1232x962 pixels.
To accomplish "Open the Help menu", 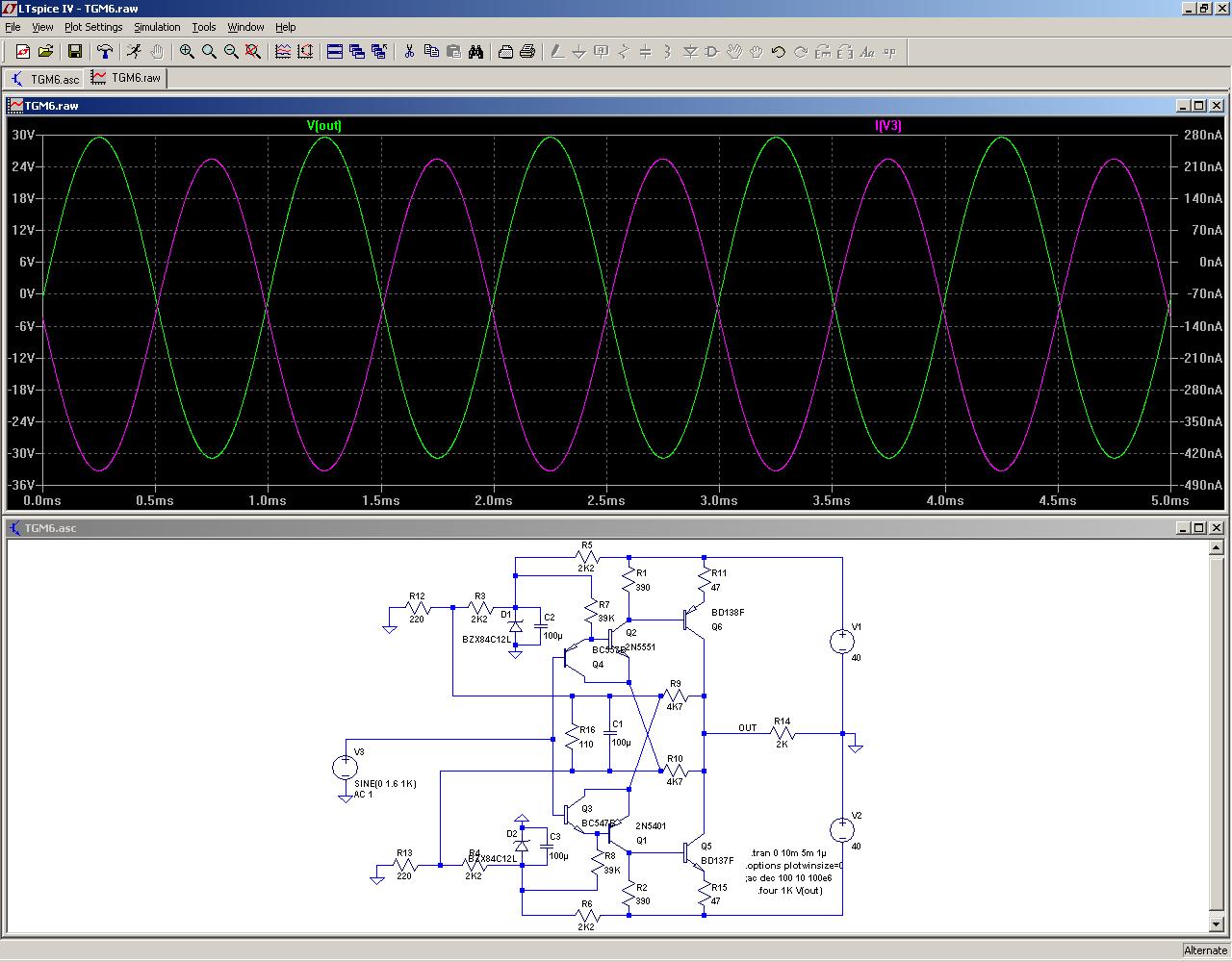I will pyautogui.click(x=286, y=27).
